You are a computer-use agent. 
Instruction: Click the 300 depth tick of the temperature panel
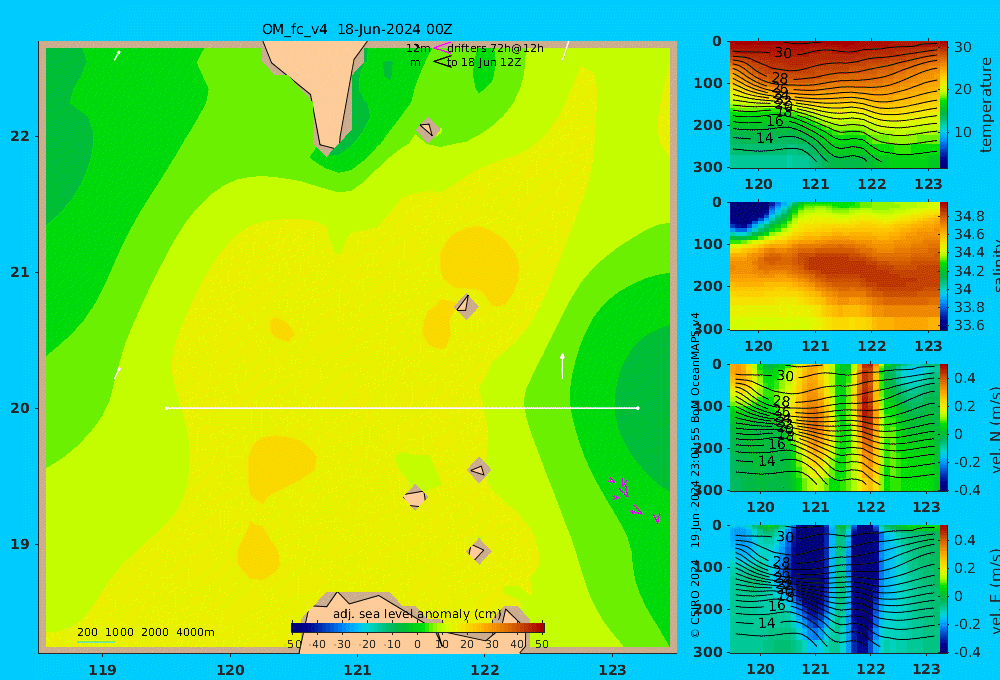[x=708, y=167]
